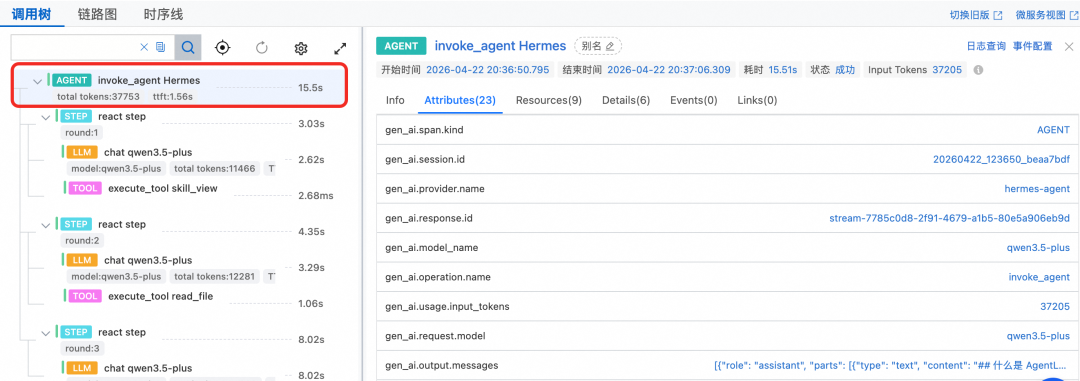Click the end time 2026-04-22 20:37:06.309
This screenshot has height=381, width=1080.
click(x=668, y=70)
